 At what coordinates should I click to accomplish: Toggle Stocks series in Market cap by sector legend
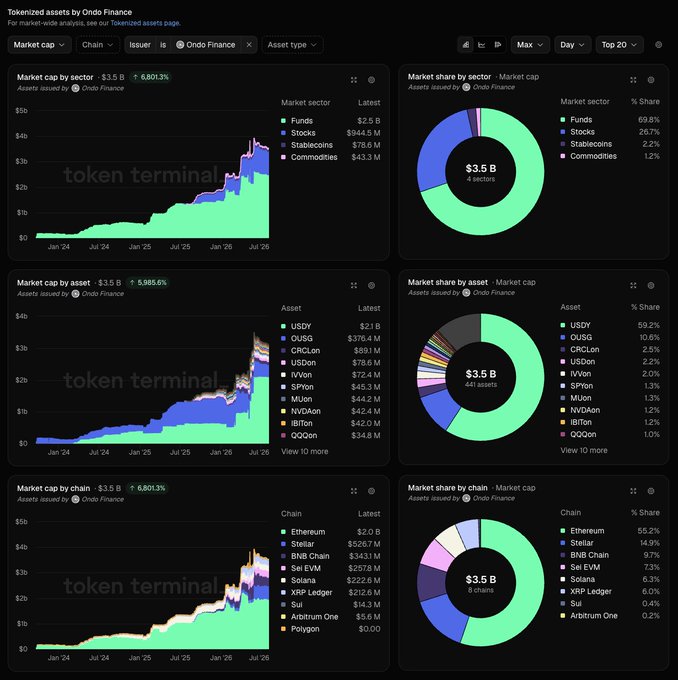click(331, 133)
